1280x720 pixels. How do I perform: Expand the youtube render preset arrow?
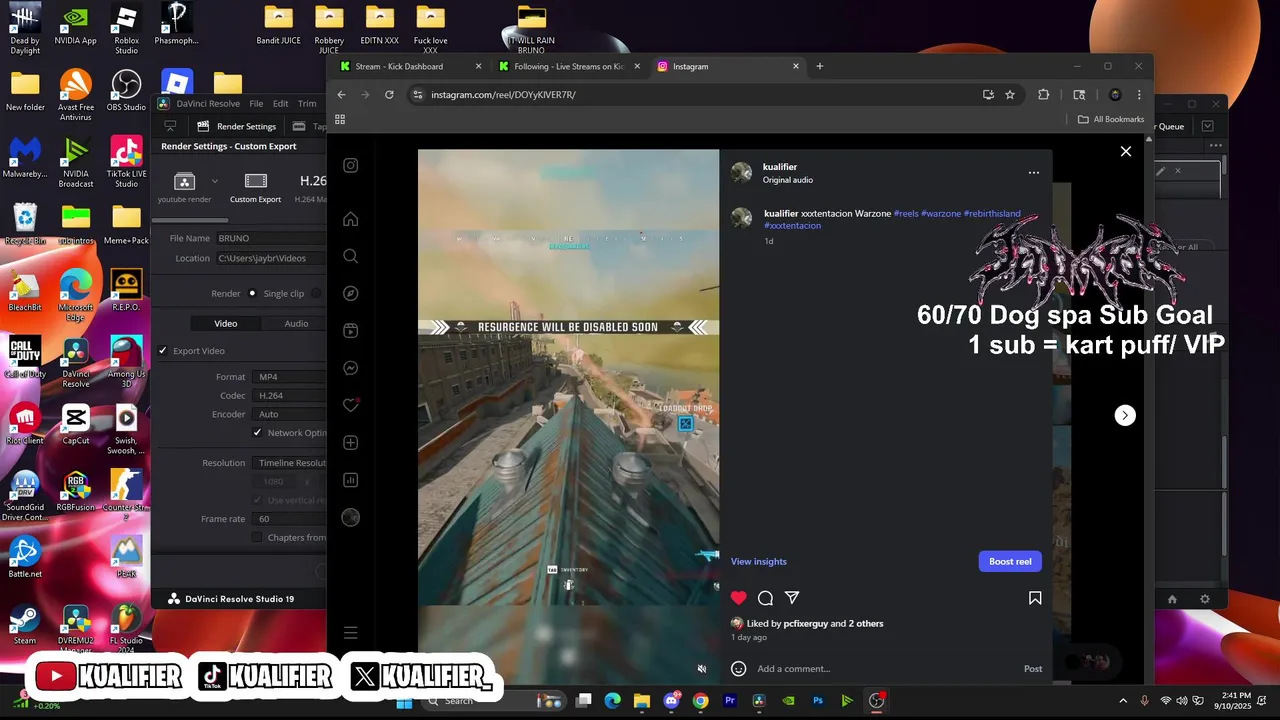click(214, 181)
